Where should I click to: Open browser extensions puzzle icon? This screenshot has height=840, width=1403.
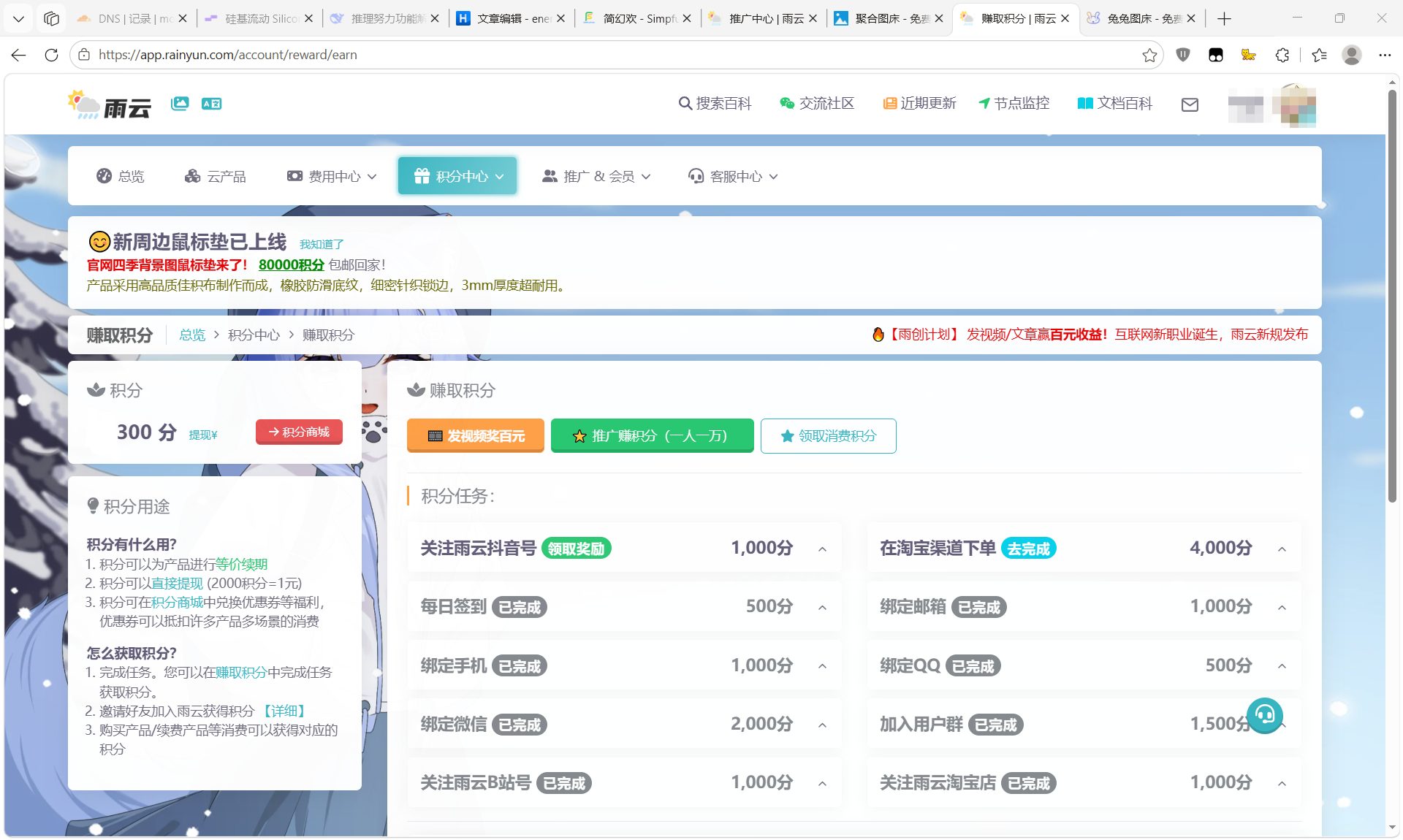(1282, 55)
